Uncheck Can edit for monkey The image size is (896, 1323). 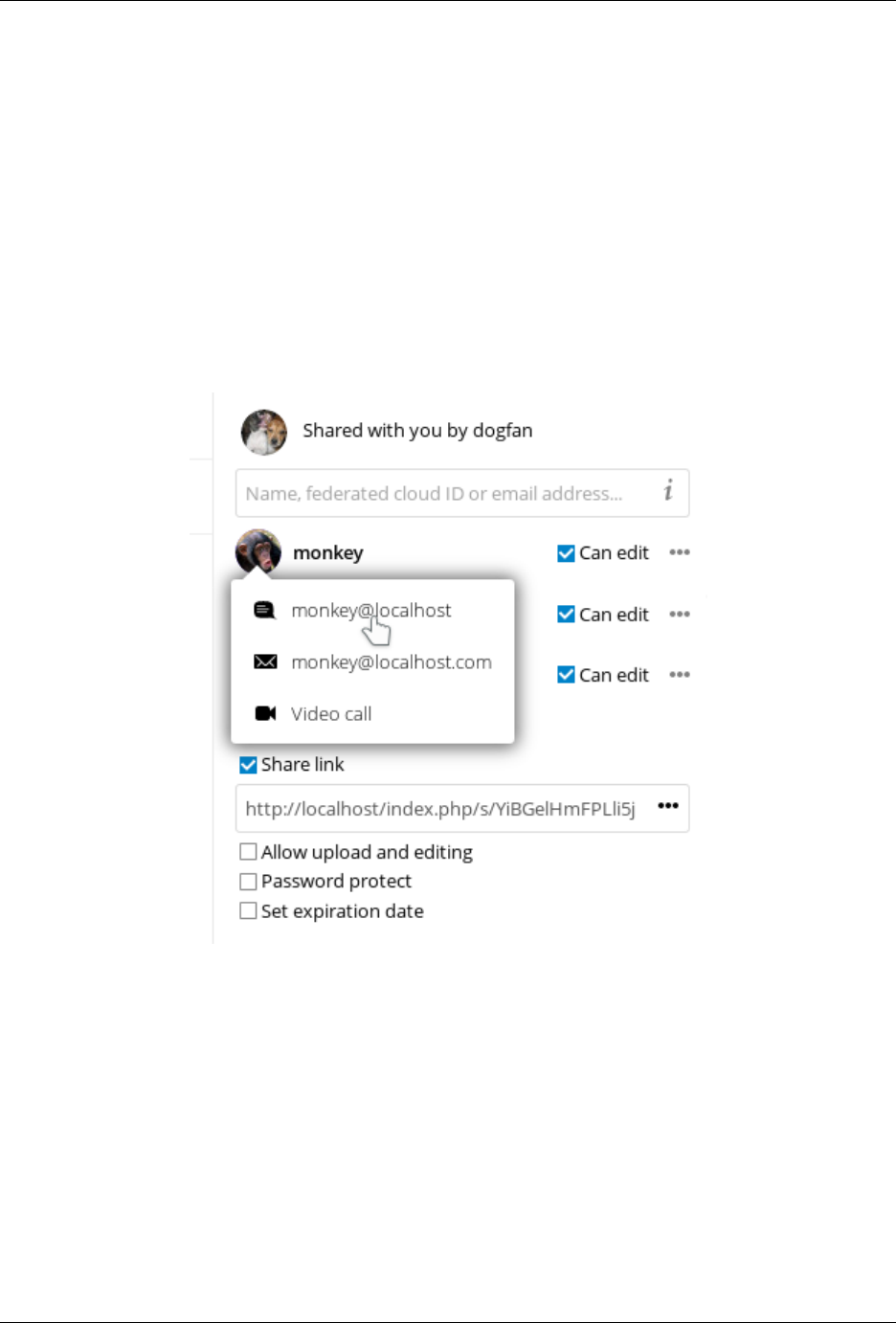[x=566, y=553]
